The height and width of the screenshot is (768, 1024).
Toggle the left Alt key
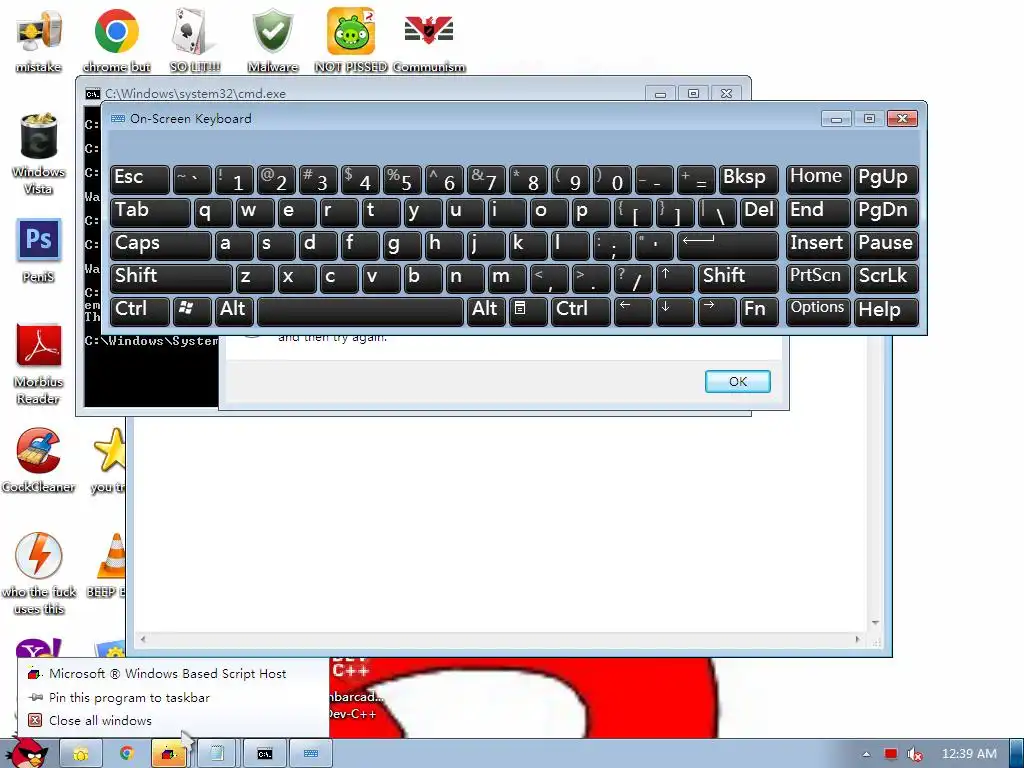(x=234, y=311)
